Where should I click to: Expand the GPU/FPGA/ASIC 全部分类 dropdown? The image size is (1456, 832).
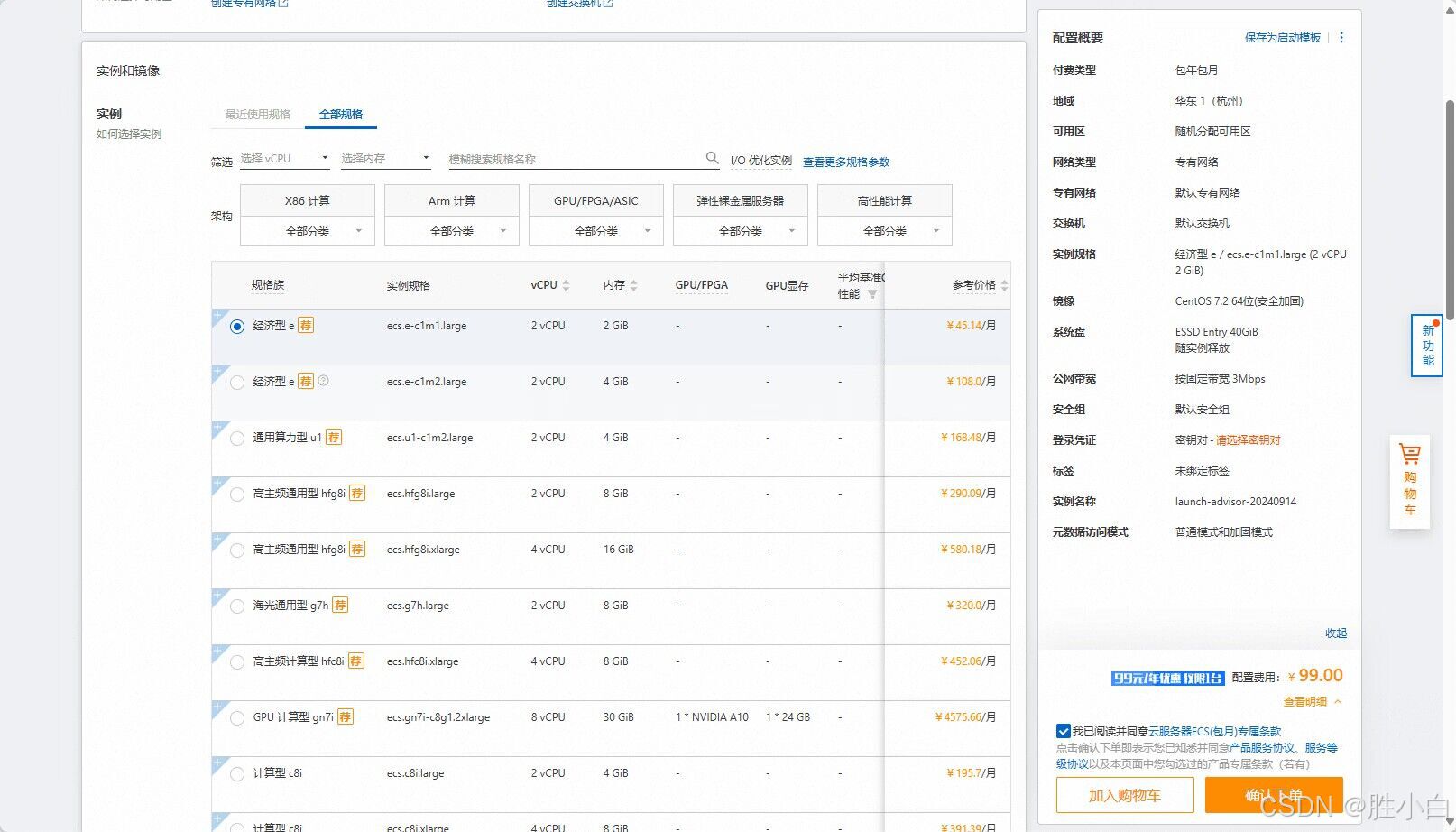coord(596,231)
